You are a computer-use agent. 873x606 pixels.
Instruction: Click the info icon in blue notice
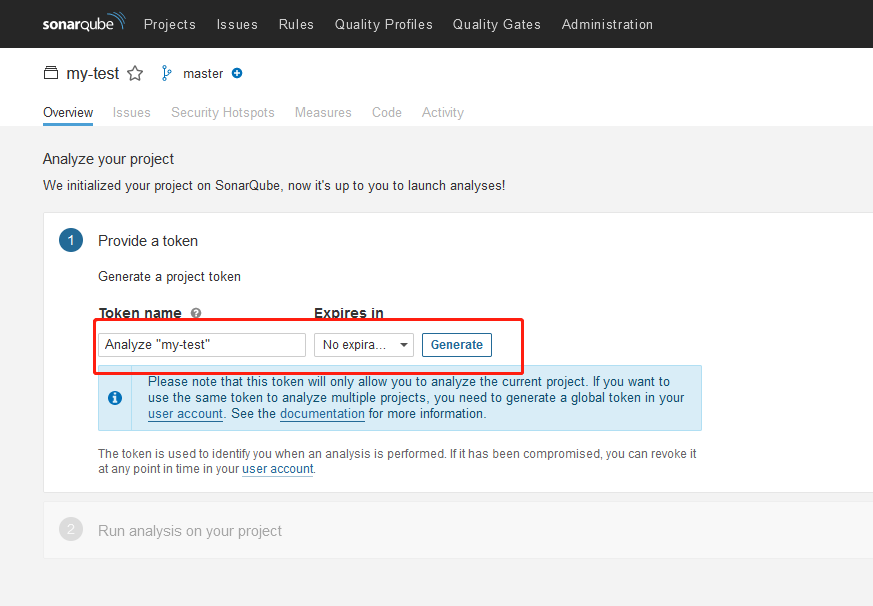pyautogui.click(x=115, y=398)
